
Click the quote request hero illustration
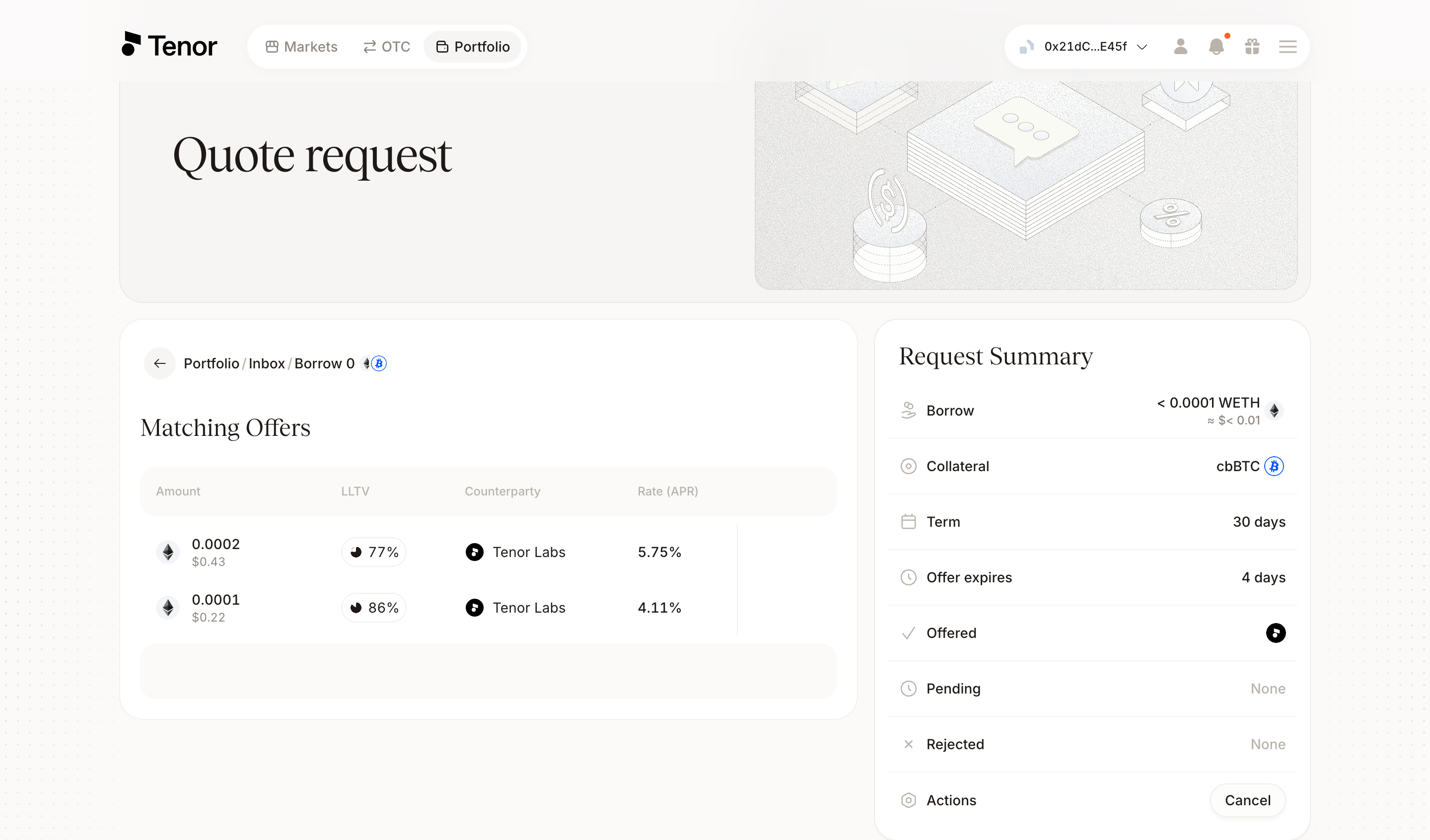click(x=1026, y=185)
